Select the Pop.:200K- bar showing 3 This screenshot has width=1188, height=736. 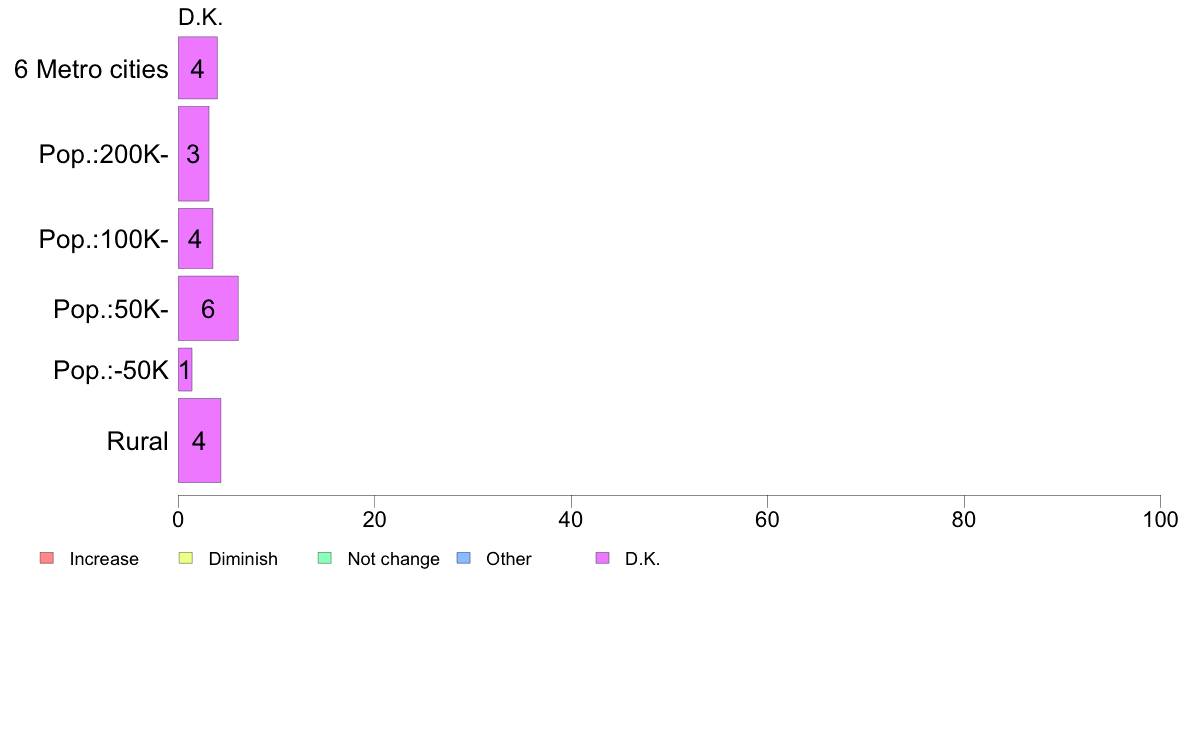(193, 154)
